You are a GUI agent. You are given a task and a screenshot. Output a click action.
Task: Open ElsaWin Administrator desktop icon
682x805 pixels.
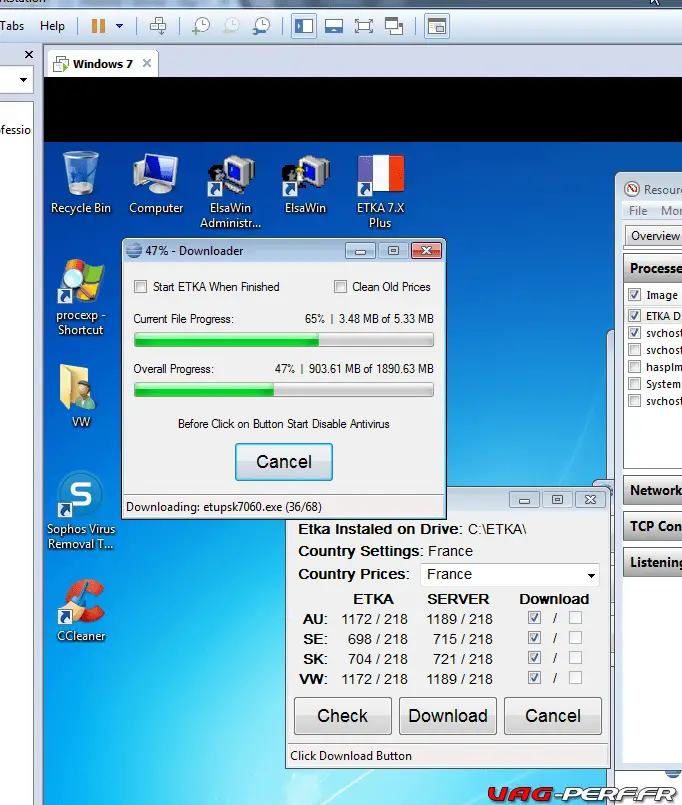230,180
